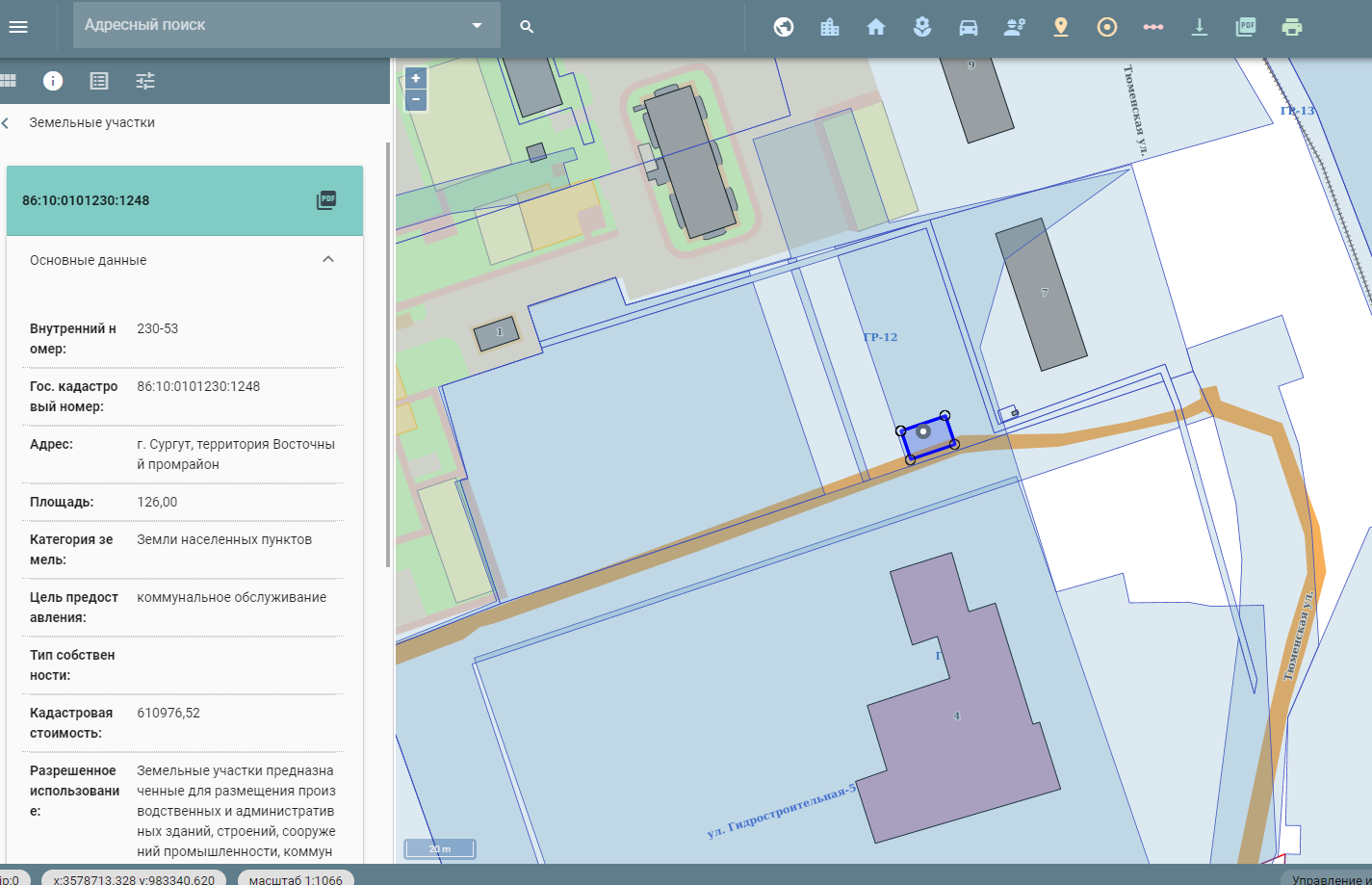Collapse the Основные данные section
1372x885 pixels.
328,260
